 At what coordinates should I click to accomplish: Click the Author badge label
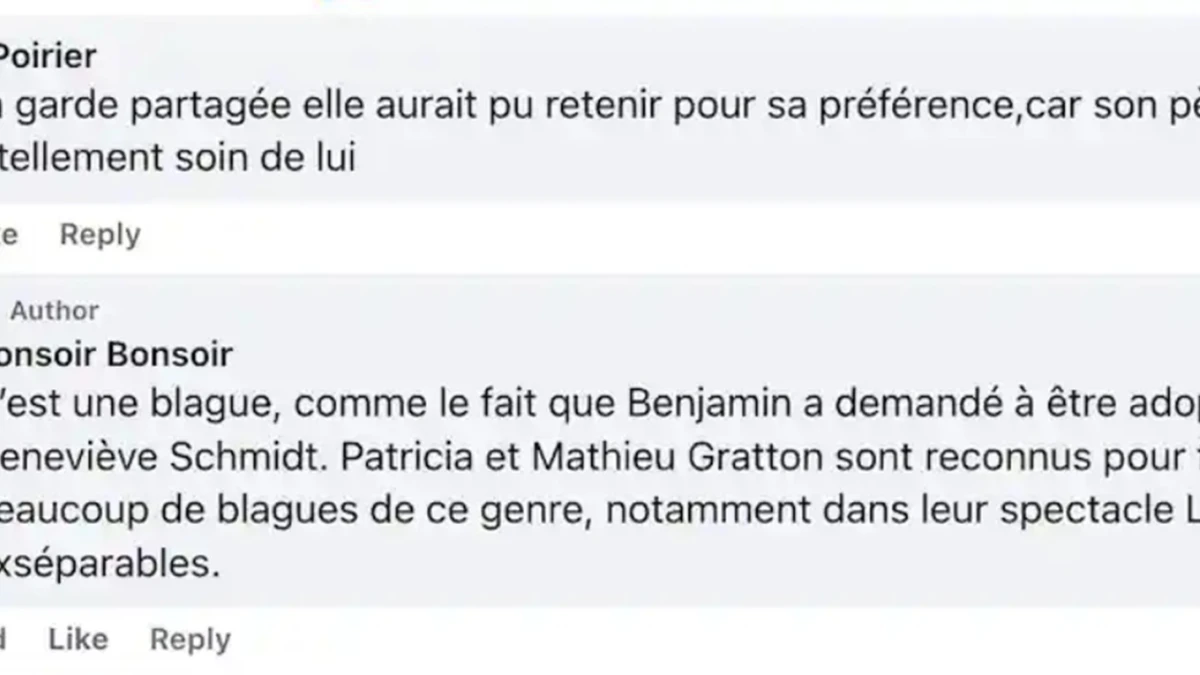(55, 311)
